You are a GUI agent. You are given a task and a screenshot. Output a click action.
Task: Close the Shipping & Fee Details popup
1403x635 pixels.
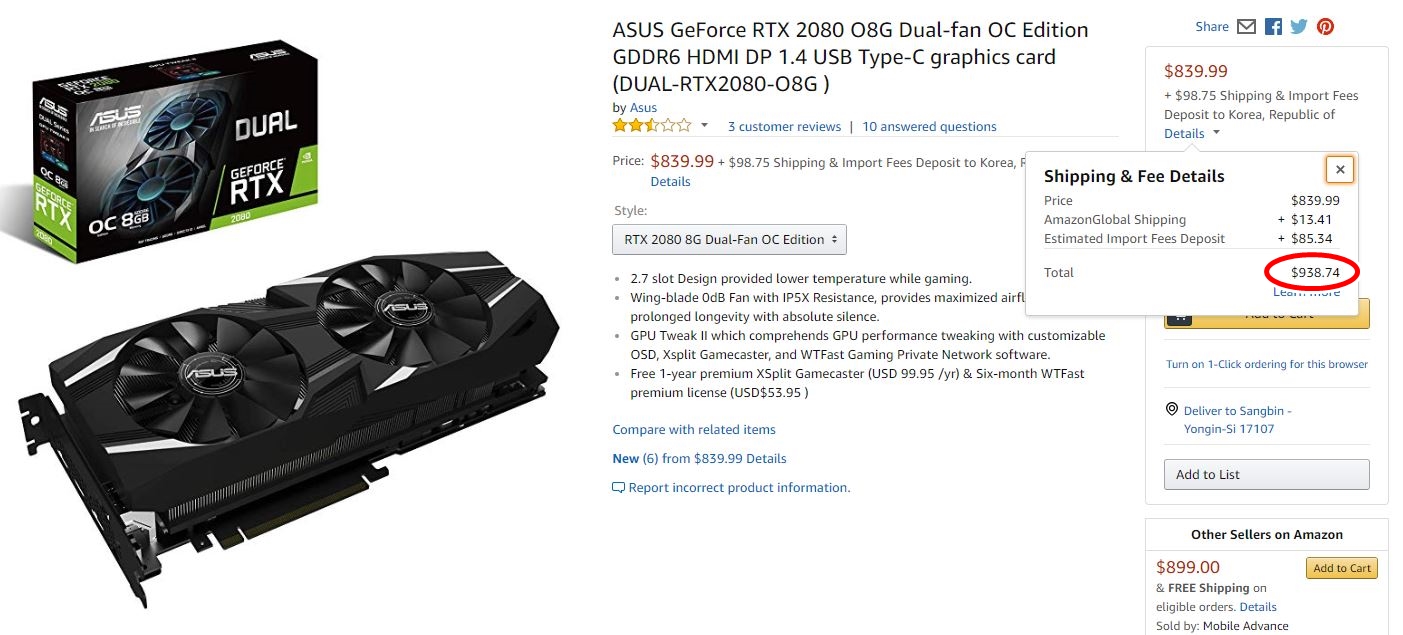point(1340,170)
